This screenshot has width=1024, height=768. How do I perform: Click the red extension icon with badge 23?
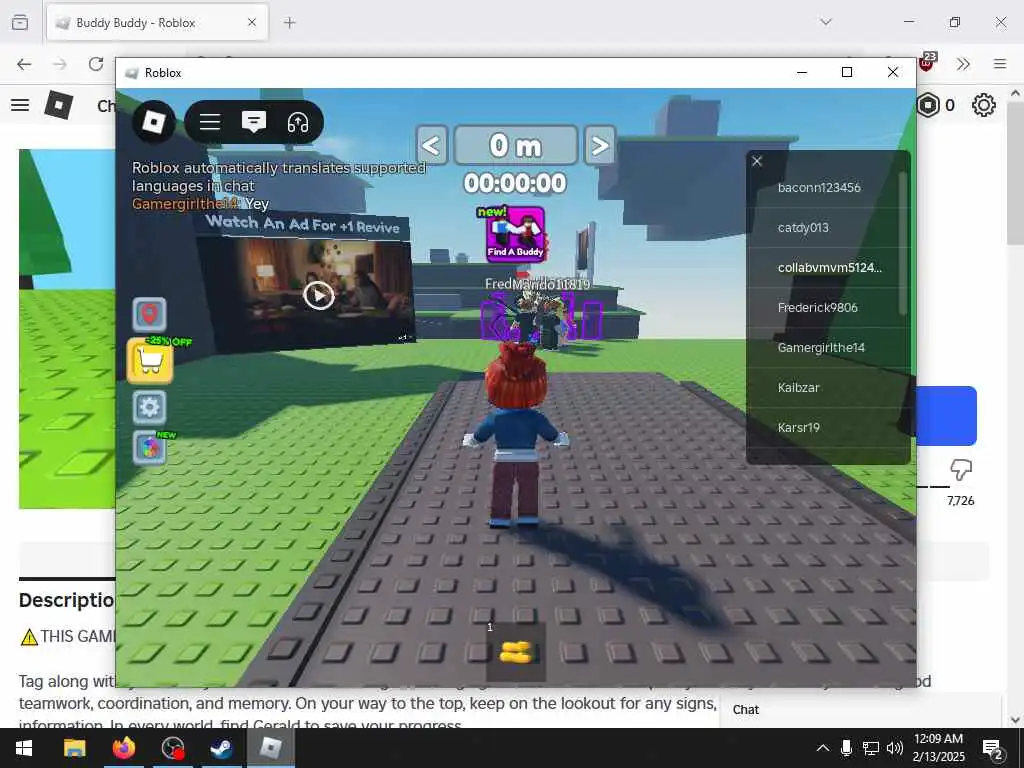[927, 62]
